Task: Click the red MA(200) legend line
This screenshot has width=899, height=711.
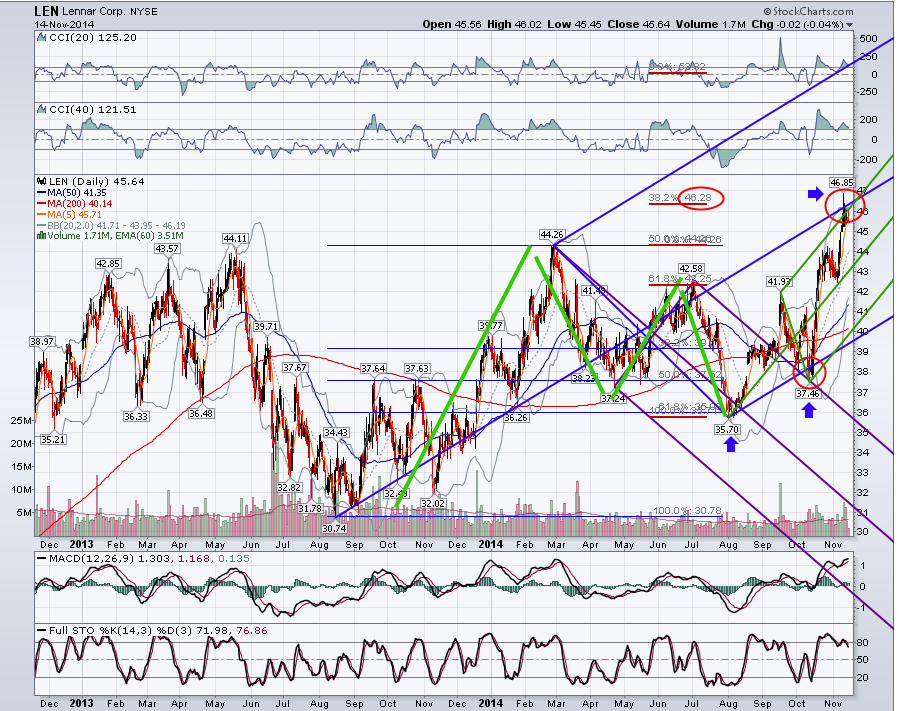Action: (x=41, y=204)
